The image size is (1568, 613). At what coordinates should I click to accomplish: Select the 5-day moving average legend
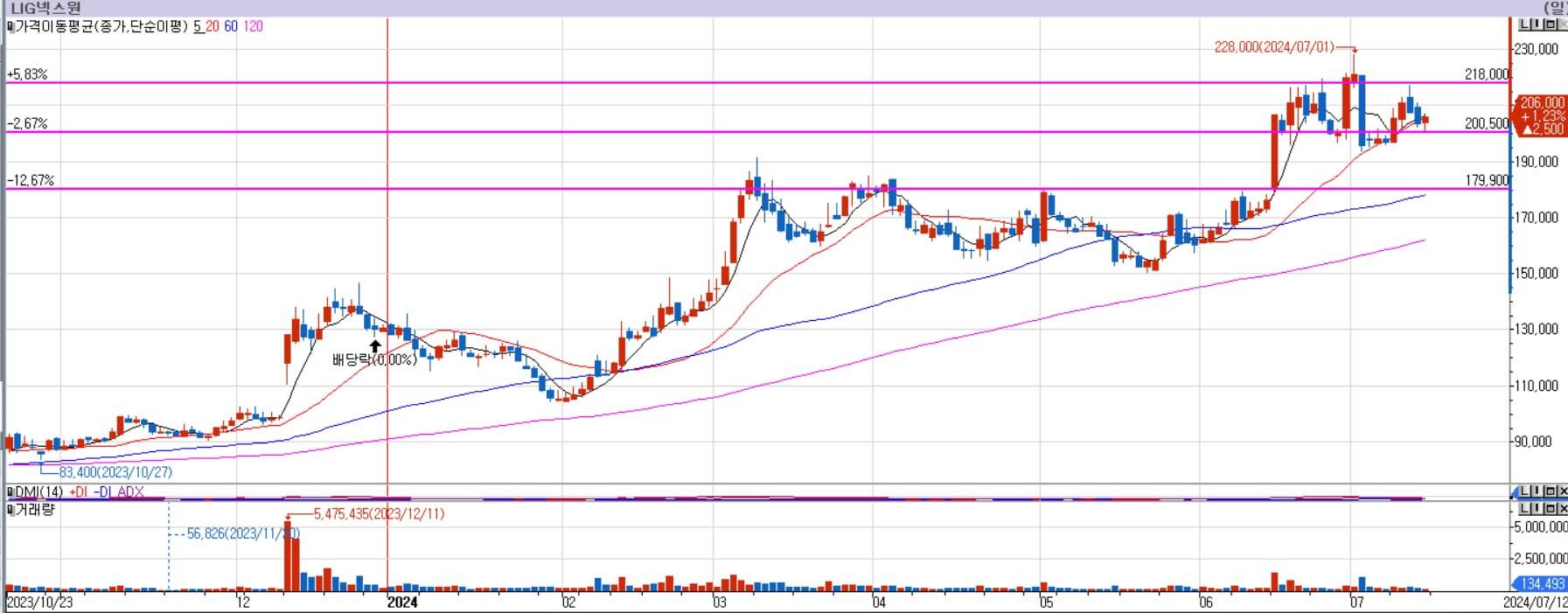pyautogui.click(x=199, y=26)
